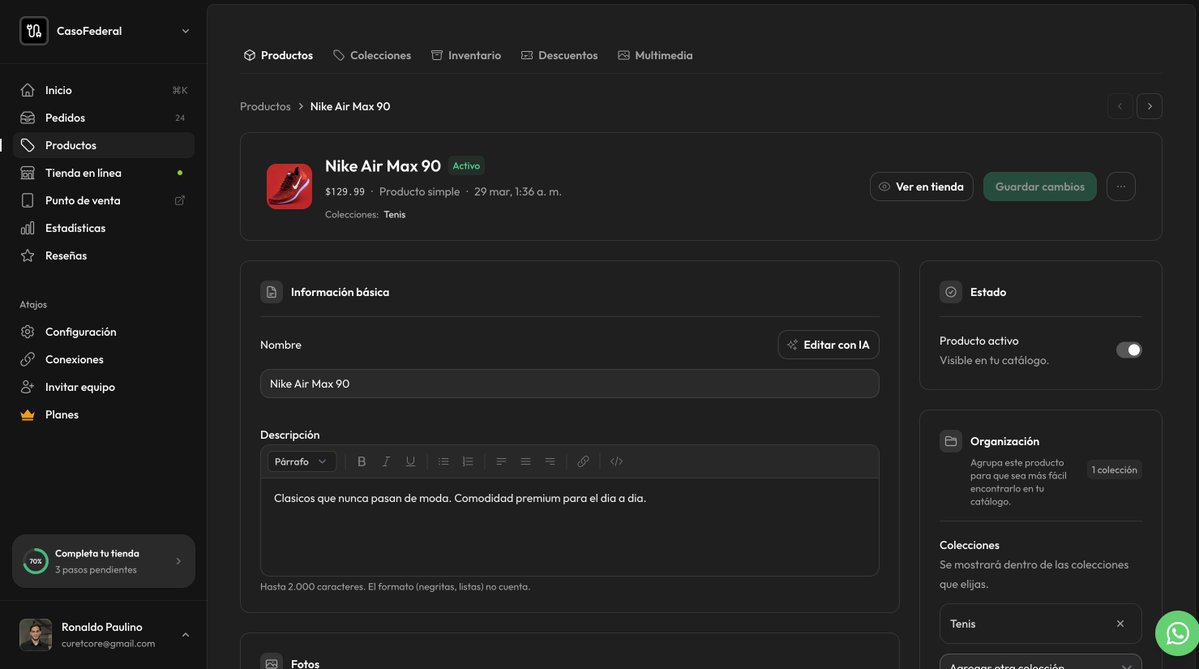
Task: Click the Ver en tienda button
Action: point(921,187)
